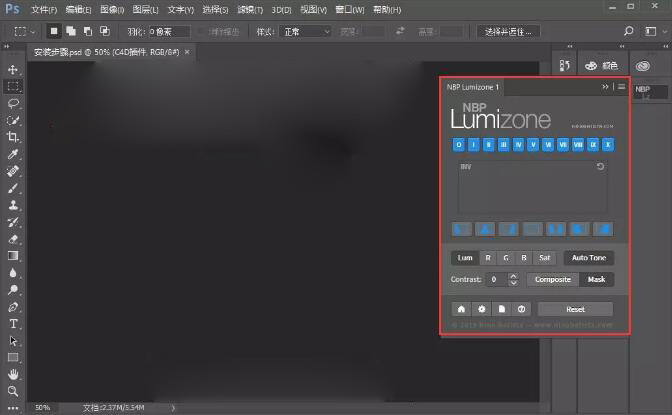Select the Path Selection tool
672x415 pixels.
[13, 341]
